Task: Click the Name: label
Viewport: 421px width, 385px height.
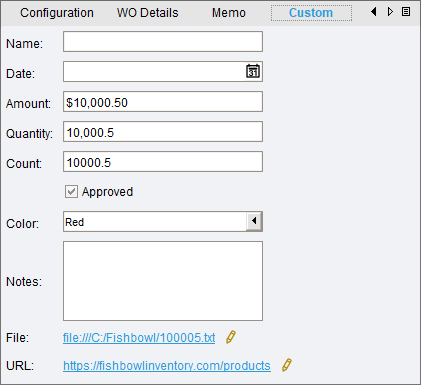Action: [x=24, y=44]
